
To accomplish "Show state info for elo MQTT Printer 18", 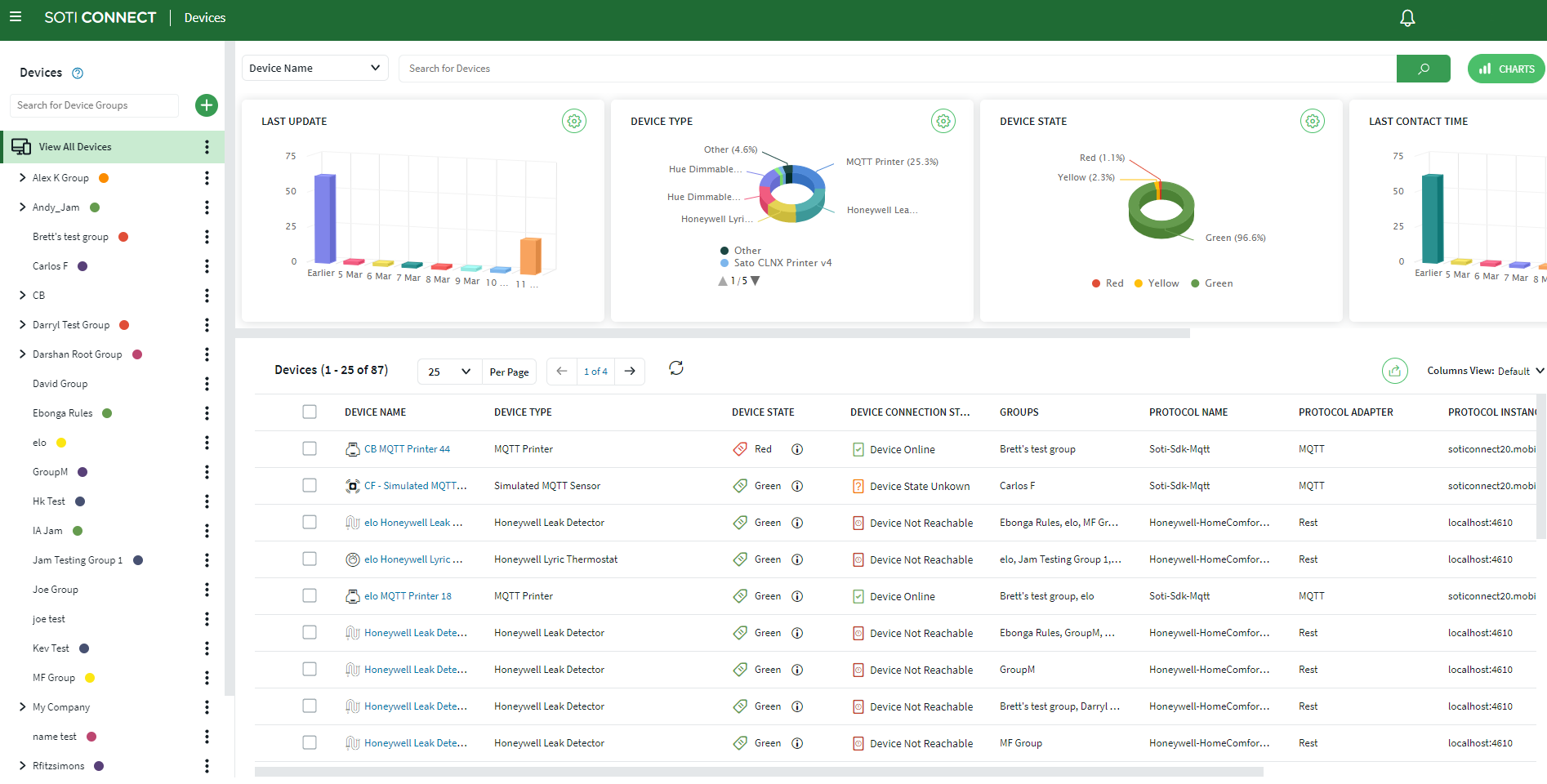I will pos(797,596).
